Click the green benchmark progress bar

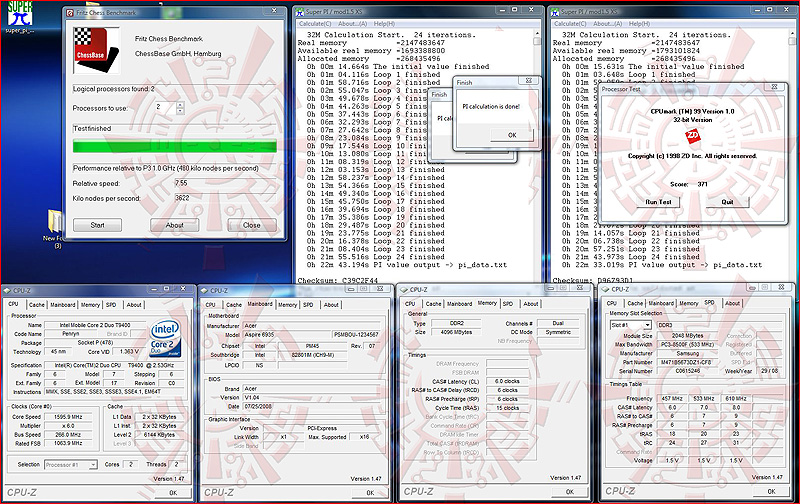175,146
